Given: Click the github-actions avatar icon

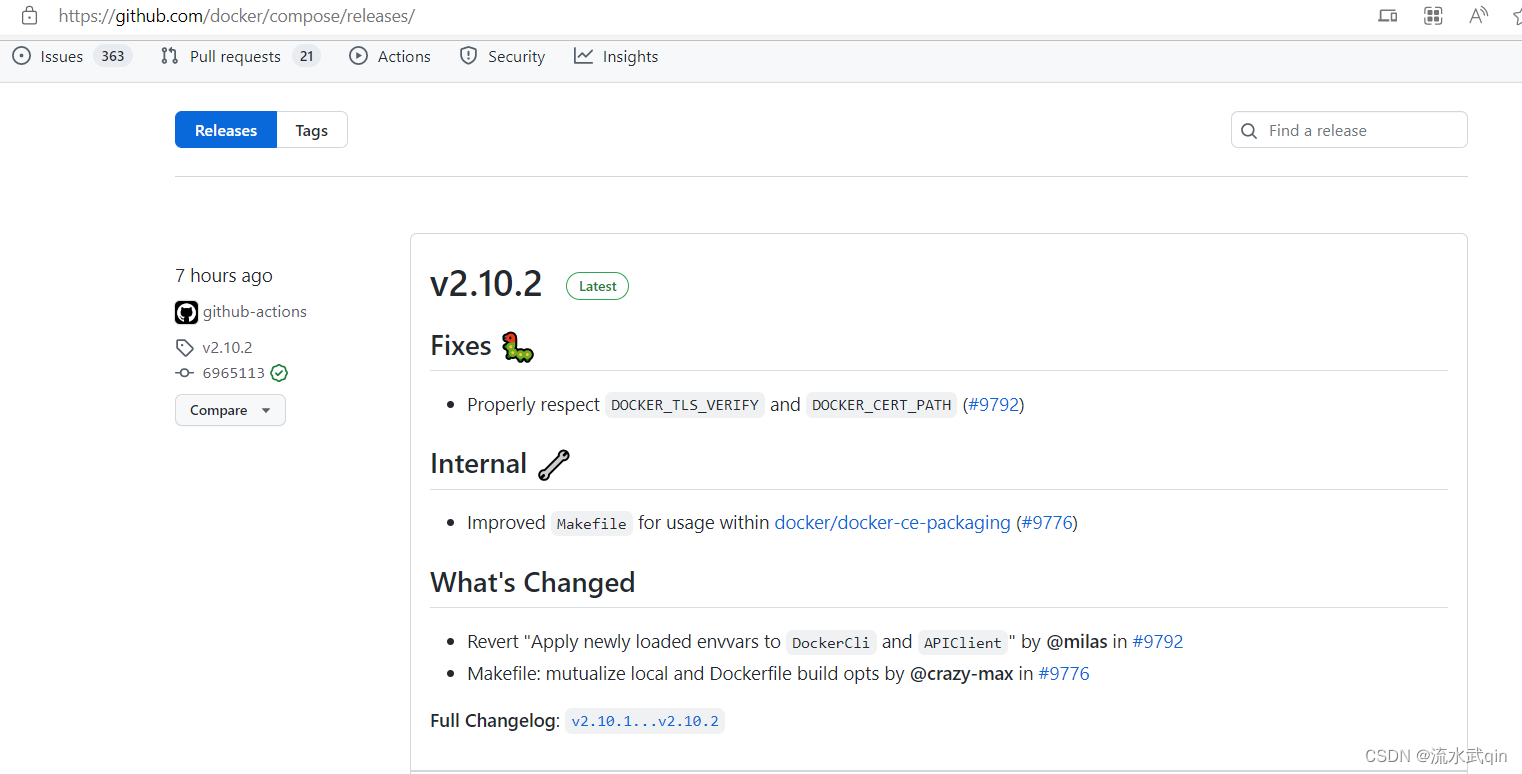Looking at the screenshot, I should coord(186,312).
